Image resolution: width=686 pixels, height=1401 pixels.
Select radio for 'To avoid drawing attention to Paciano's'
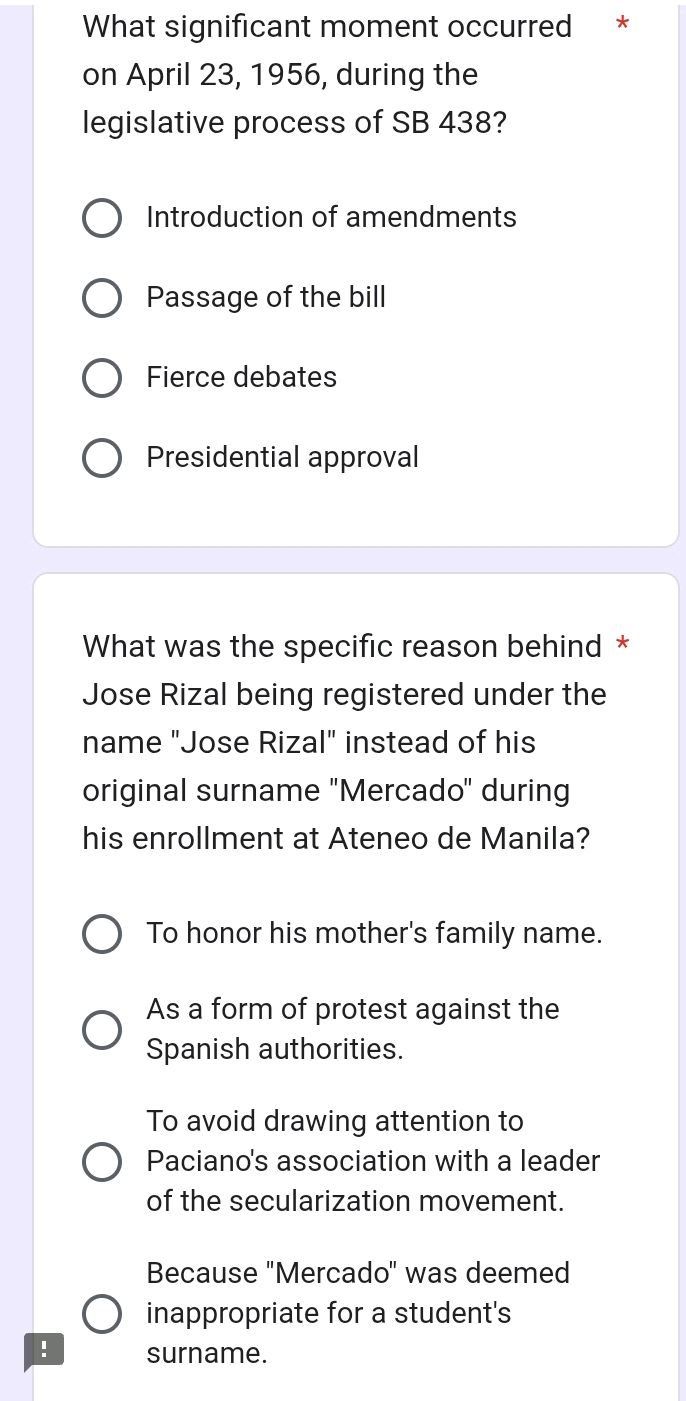click(x=101, y=1162)
